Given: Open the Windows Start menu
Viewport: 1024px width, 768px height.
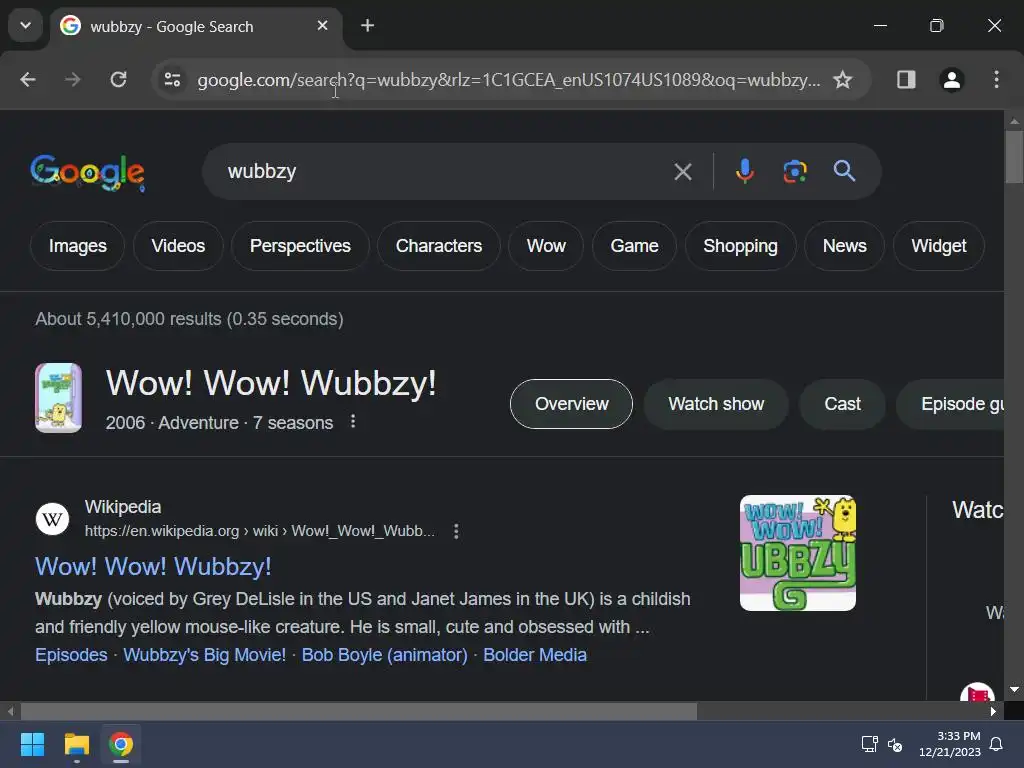Looking at the screenshot, I should (x=32, y=744).
